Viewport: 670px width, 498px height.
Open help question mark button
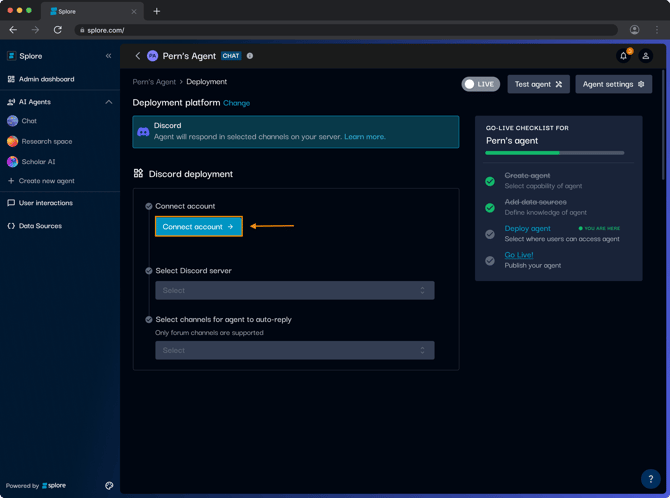(650, 479)
